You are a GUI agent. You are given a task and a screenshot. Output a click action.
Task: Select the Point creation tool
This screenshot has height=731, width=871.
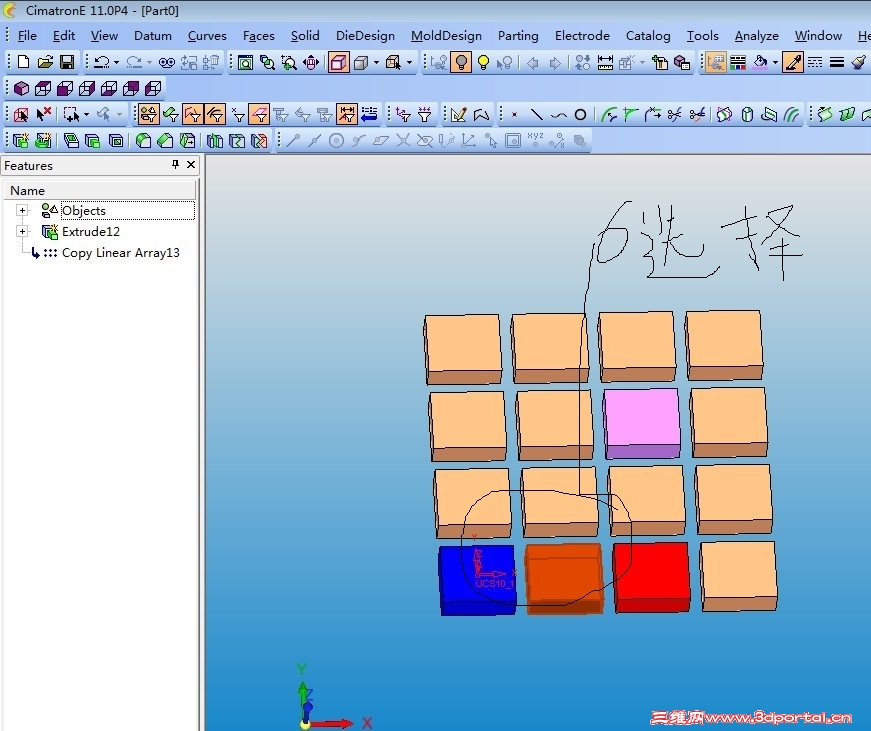pyautogui.click(x=514, y=115)
